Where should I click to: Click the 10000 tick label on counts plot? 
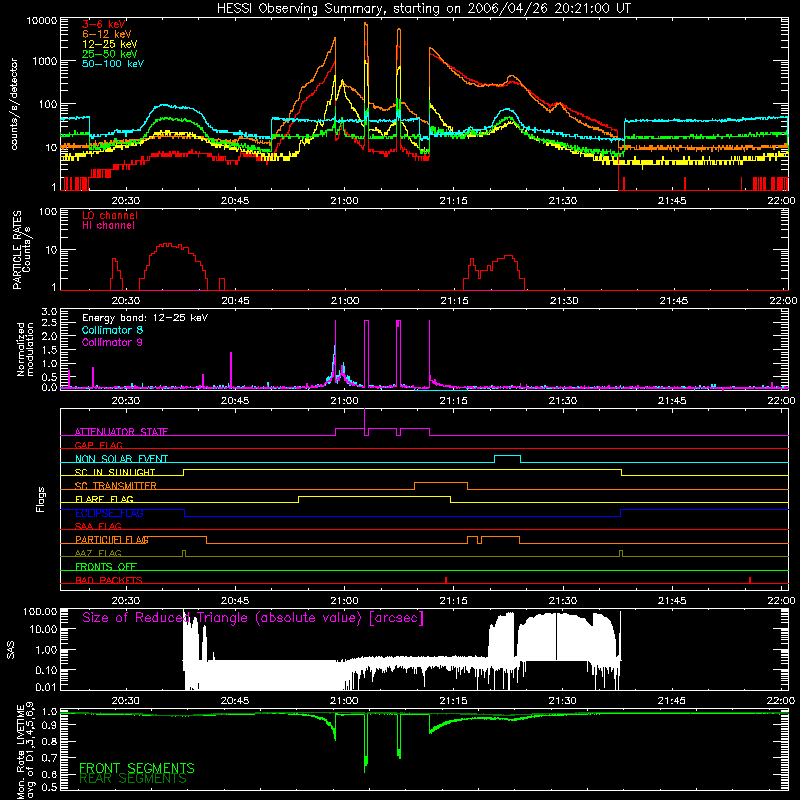42,21
